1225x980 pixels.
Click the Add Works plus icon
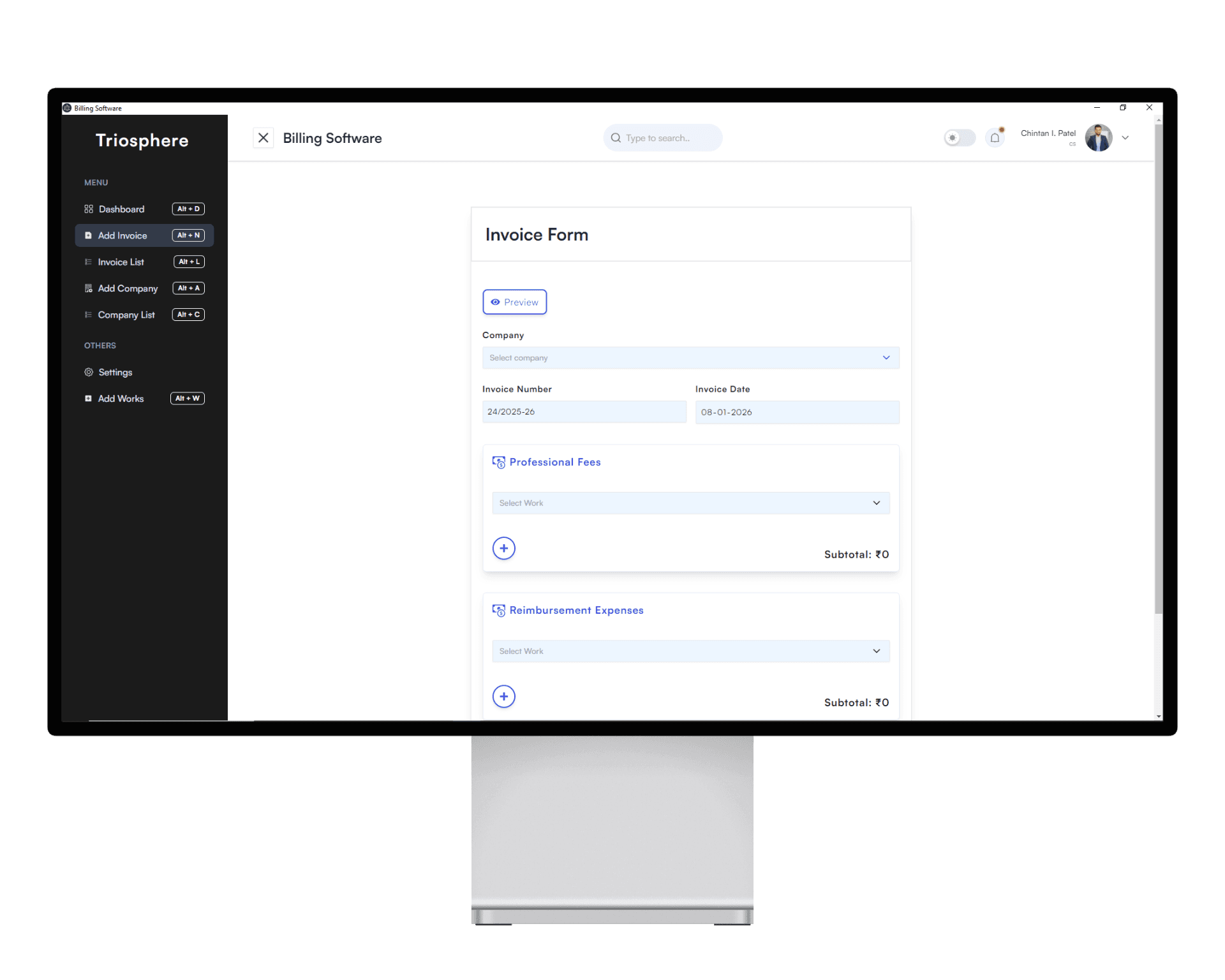point(88,398)
